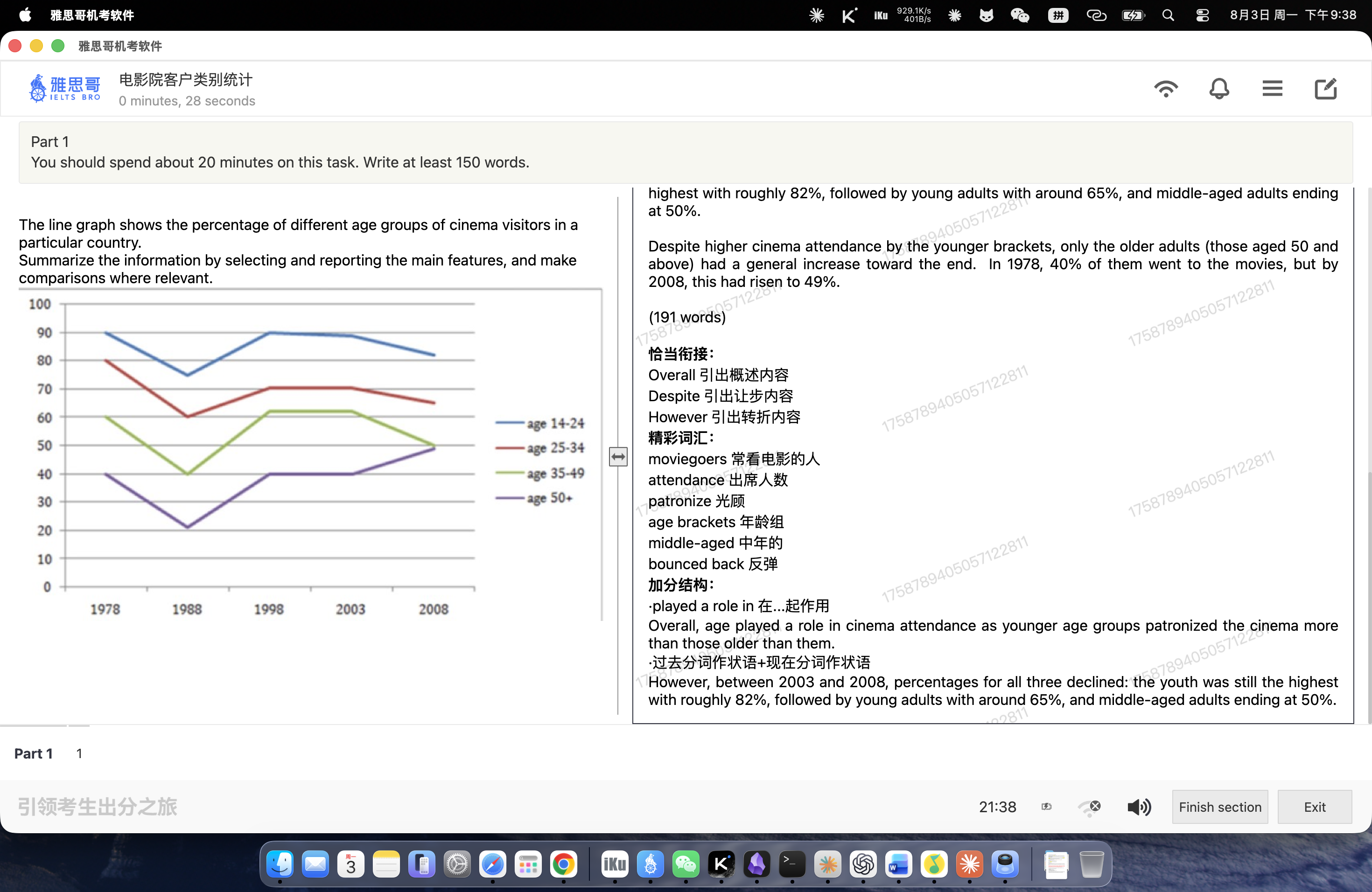
Task: Click the title 电影院客户类别统计
Action: 186,79
